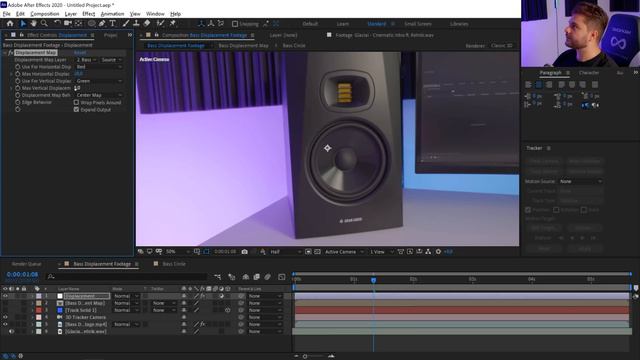Enable the Wrap Pixels Around checkbox
The width and height of the screenshot is (640, 360).
[76, 102]
